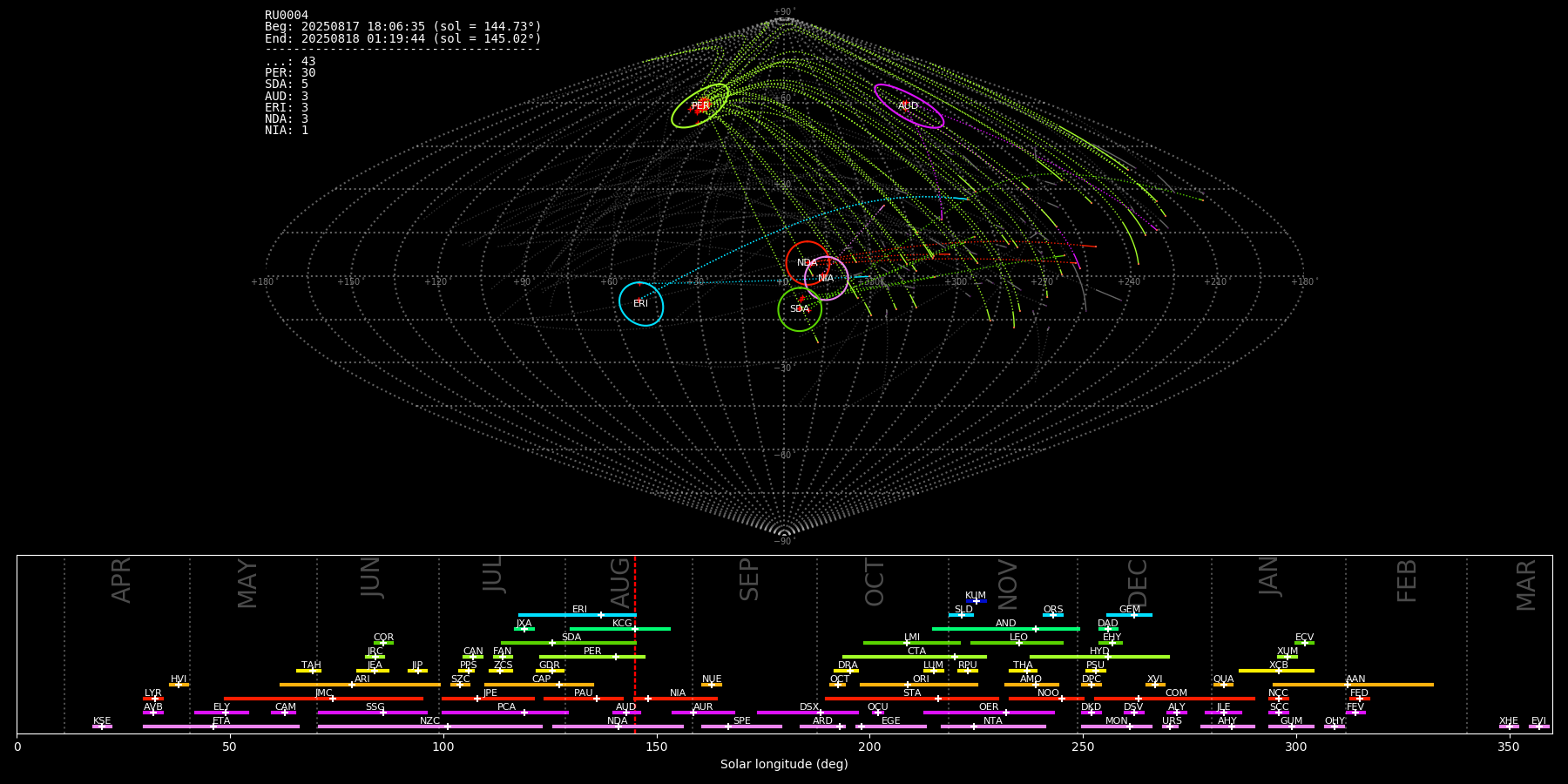Click the NTA shower label in timeline
Viewport: 1568px width, 784px height.
pos(993,721)
